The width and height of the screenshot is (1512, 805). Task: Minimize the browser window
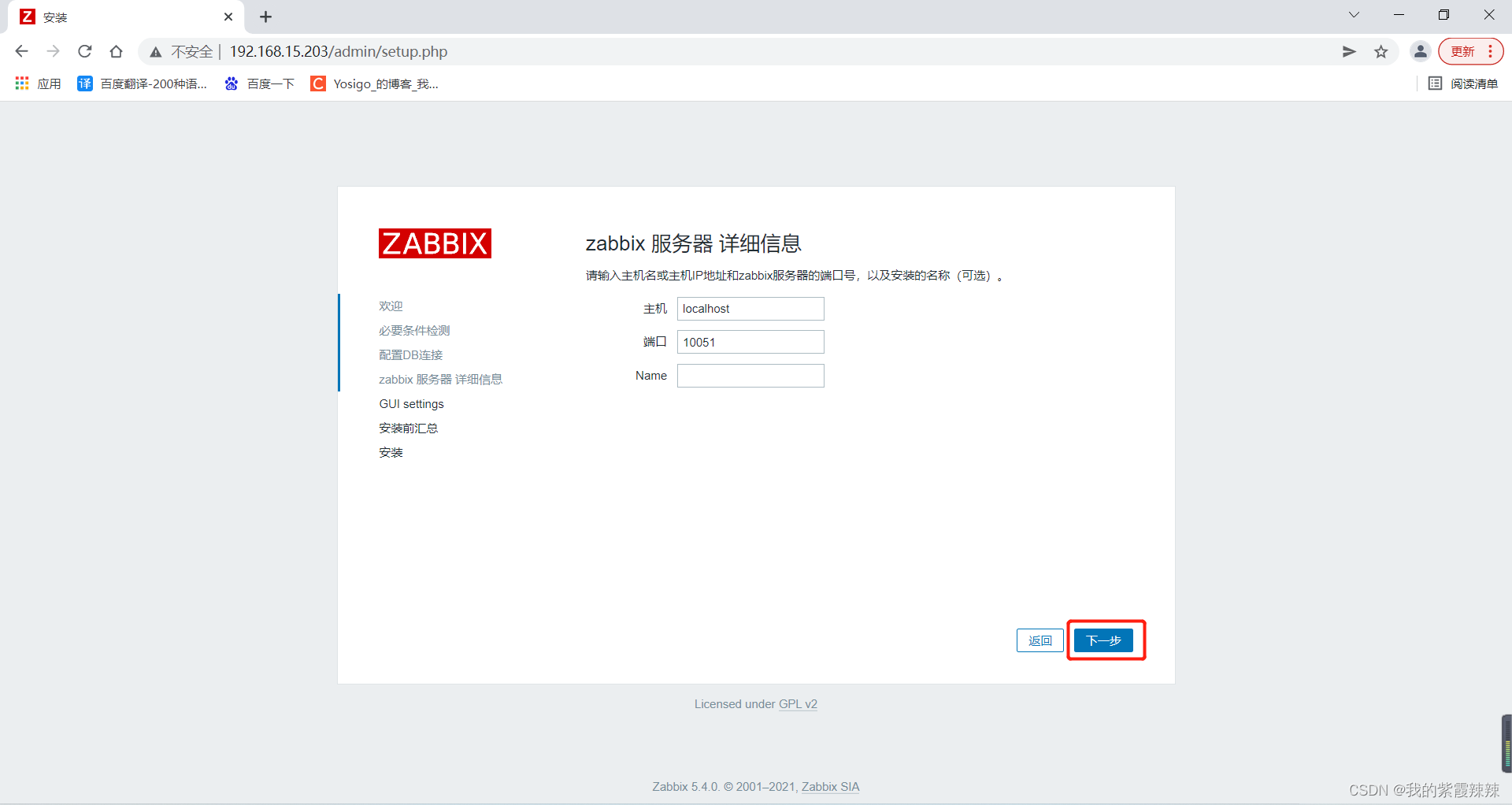[1399, 15]
